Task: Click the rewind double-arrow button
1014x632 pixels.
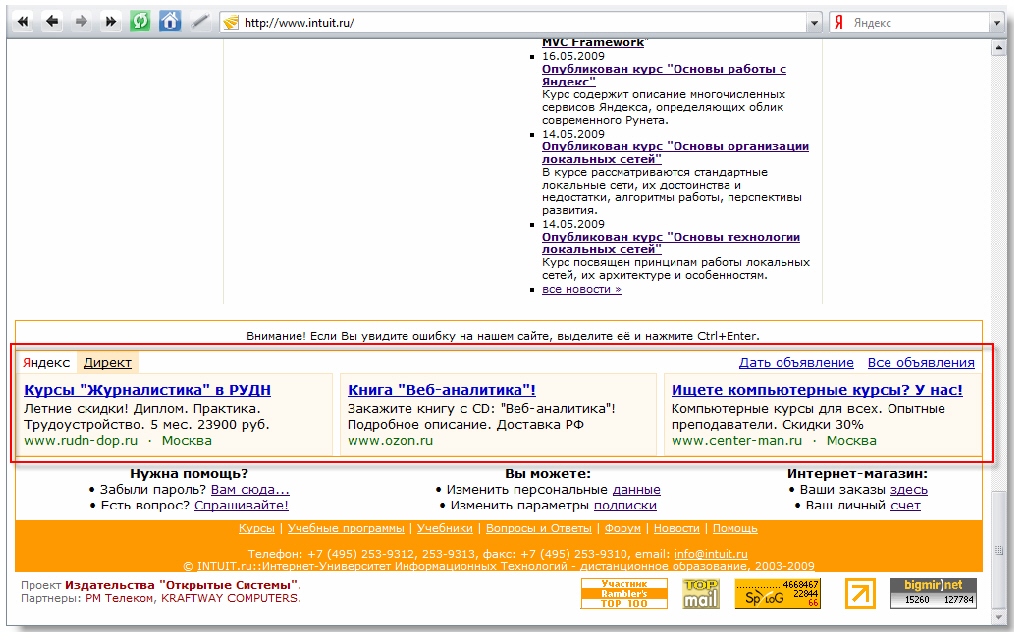Action: [x=23, y=22]
